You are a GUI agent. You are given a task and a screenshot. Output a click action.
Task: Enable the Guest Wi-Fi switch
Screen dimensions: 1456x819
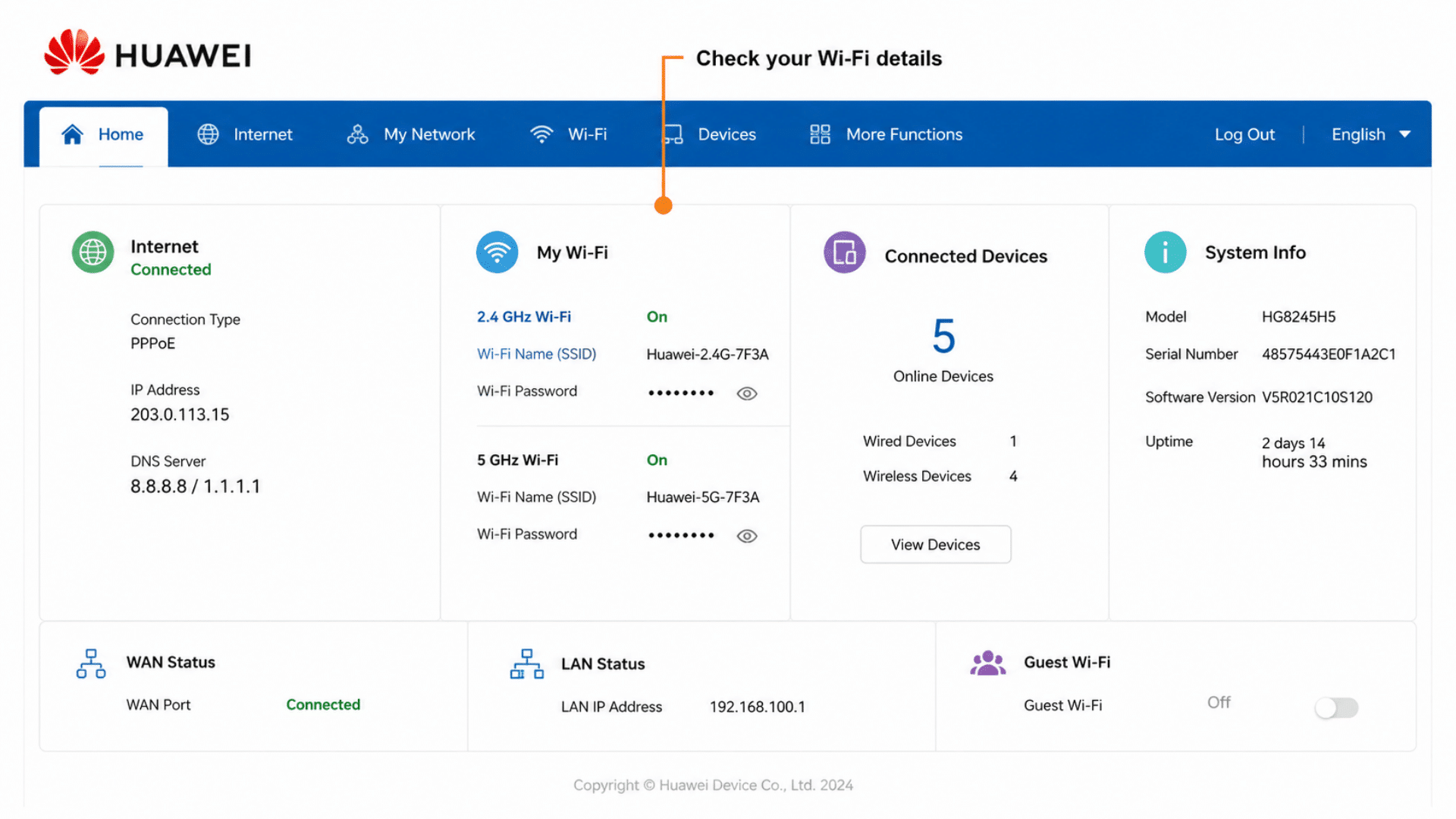[x=1336, y=708]
